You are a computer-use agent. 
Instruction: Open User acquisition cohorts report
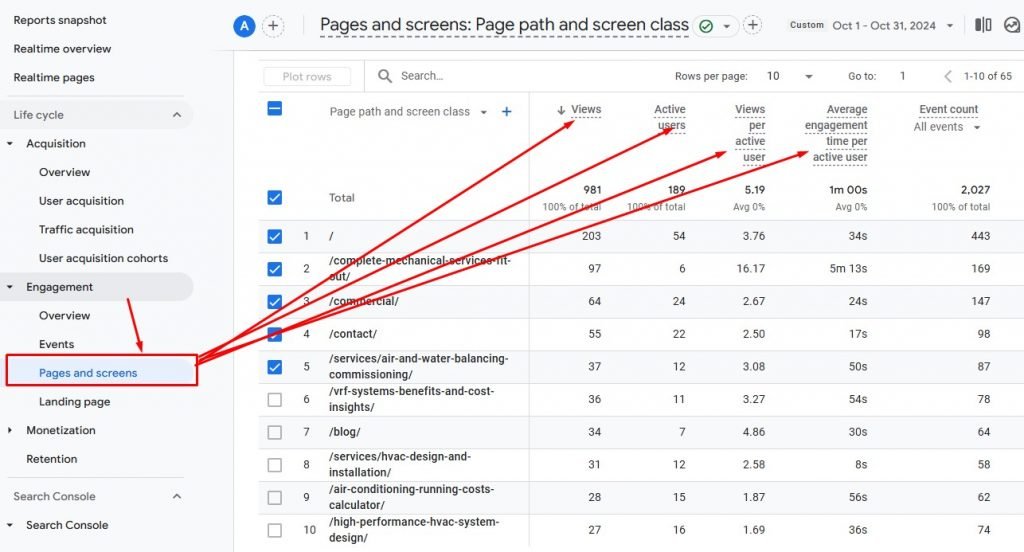[103, 259]
